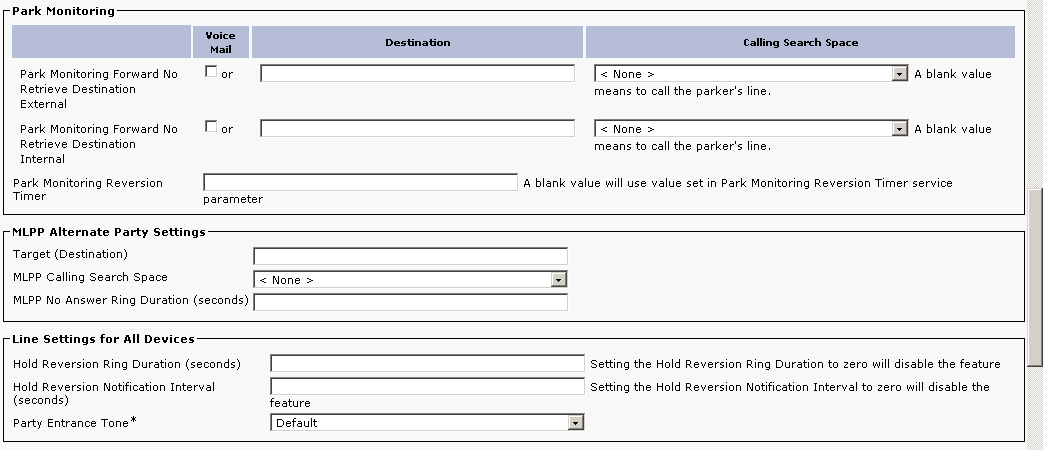Enable Voice Mail for Forward No Retrieve Internal

tap(211, 127)
